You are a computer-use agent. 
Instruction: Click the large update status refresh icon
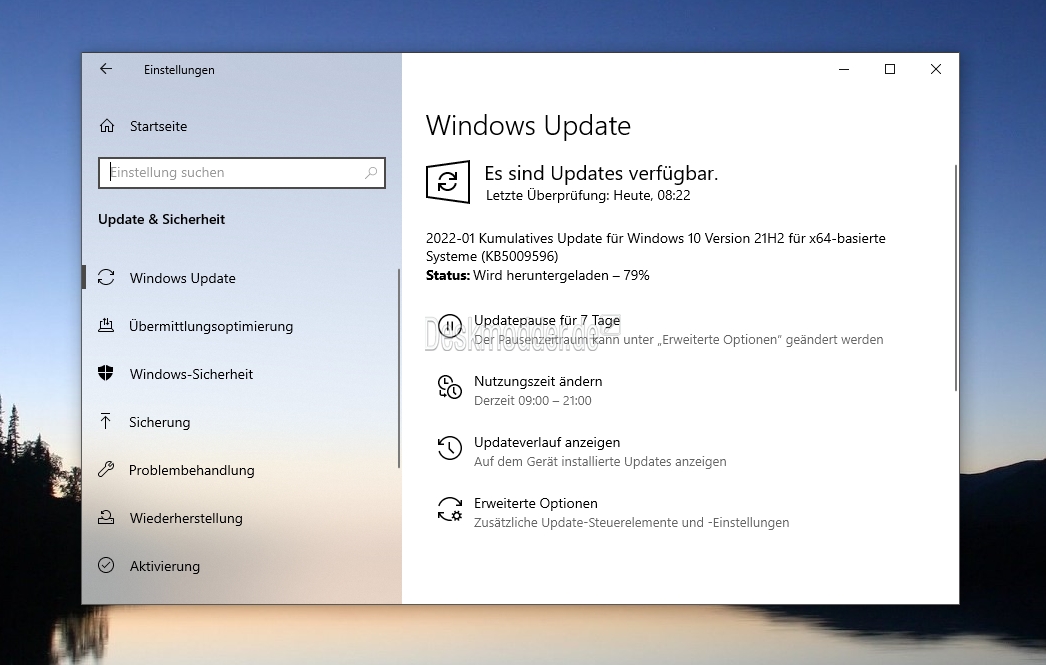click(448, 181)
